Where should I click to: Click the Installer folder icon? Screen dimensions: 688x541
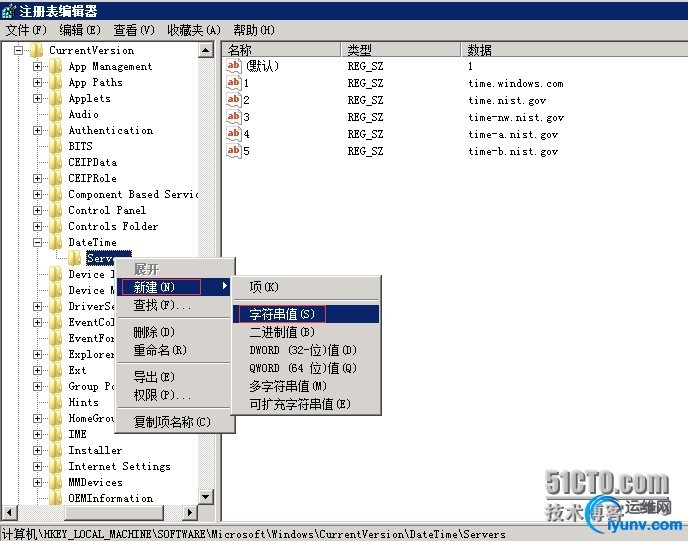[x=55, y=450]
